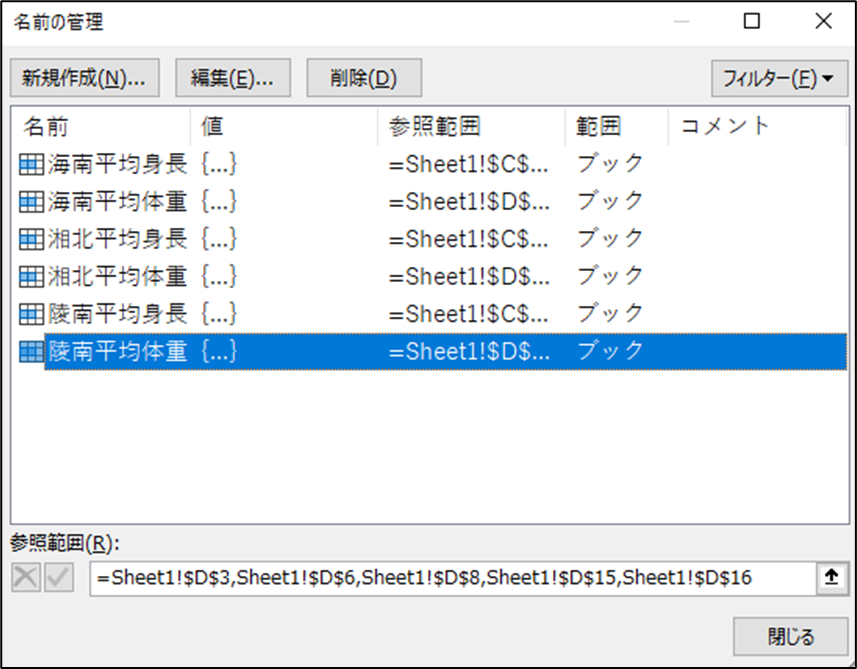Click the ブック scope in the 陵南平均体重 row
The height and width of the screenshot is (669, 857).
[610, 351]
